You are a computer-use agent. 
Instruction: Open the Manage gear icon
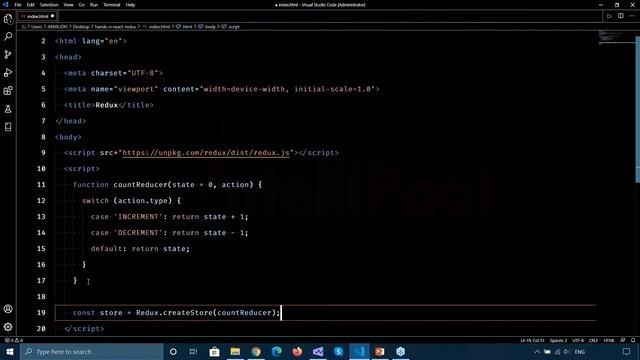coord(8,327)
